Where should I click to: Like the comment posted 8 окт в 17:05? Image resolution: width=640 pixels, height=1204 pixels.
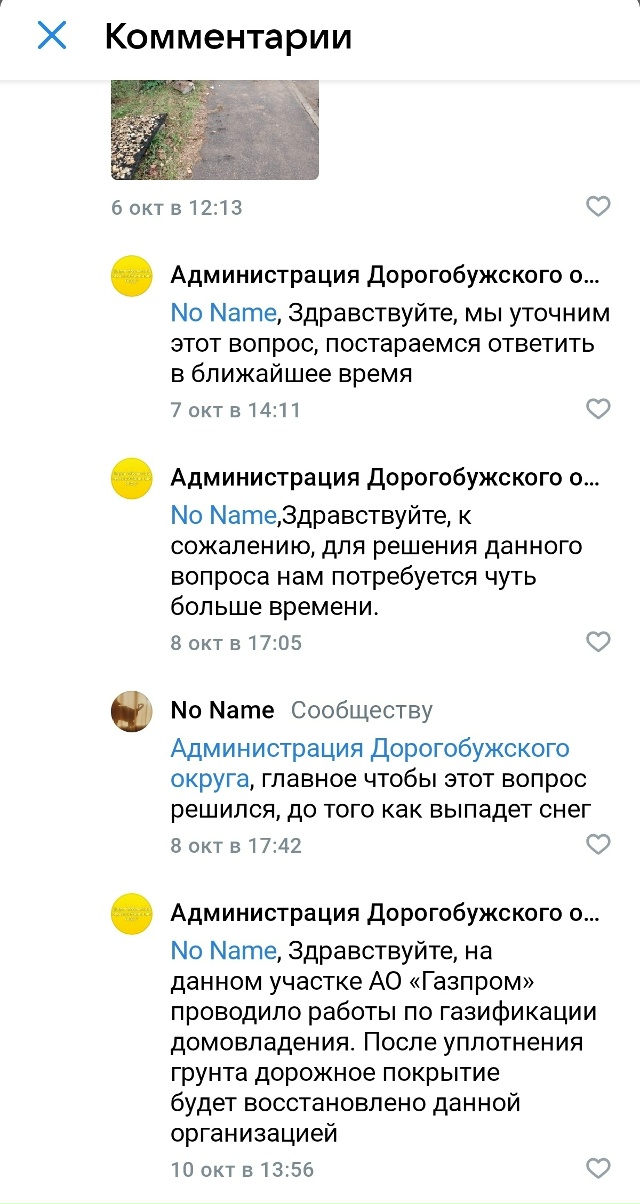598,643
